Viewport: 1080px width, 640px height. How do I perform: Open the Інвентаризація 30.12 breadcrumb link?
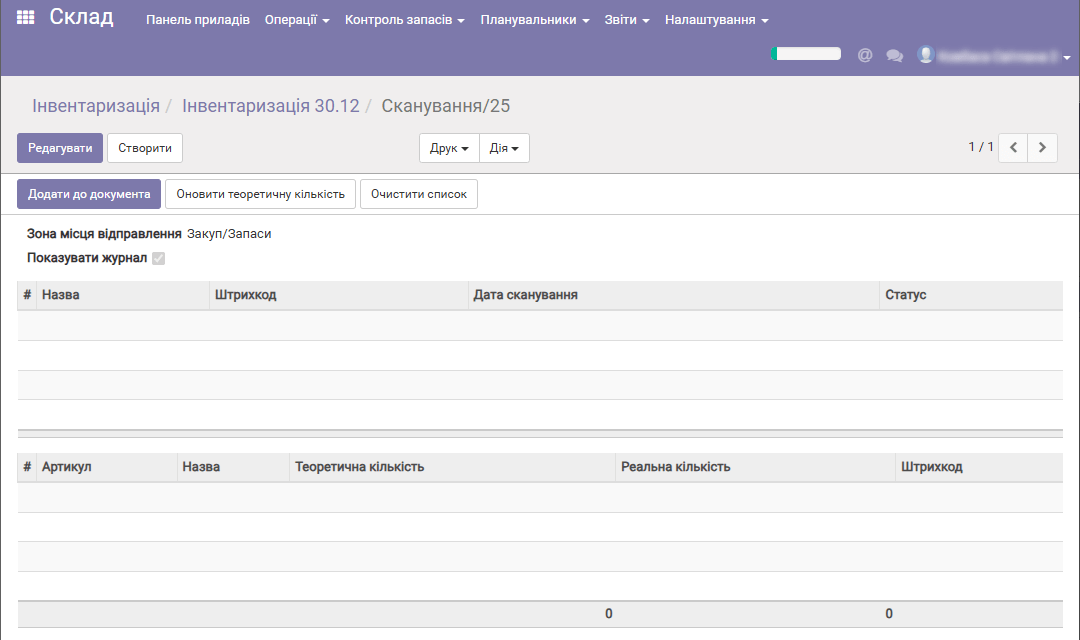coord(270,106)
